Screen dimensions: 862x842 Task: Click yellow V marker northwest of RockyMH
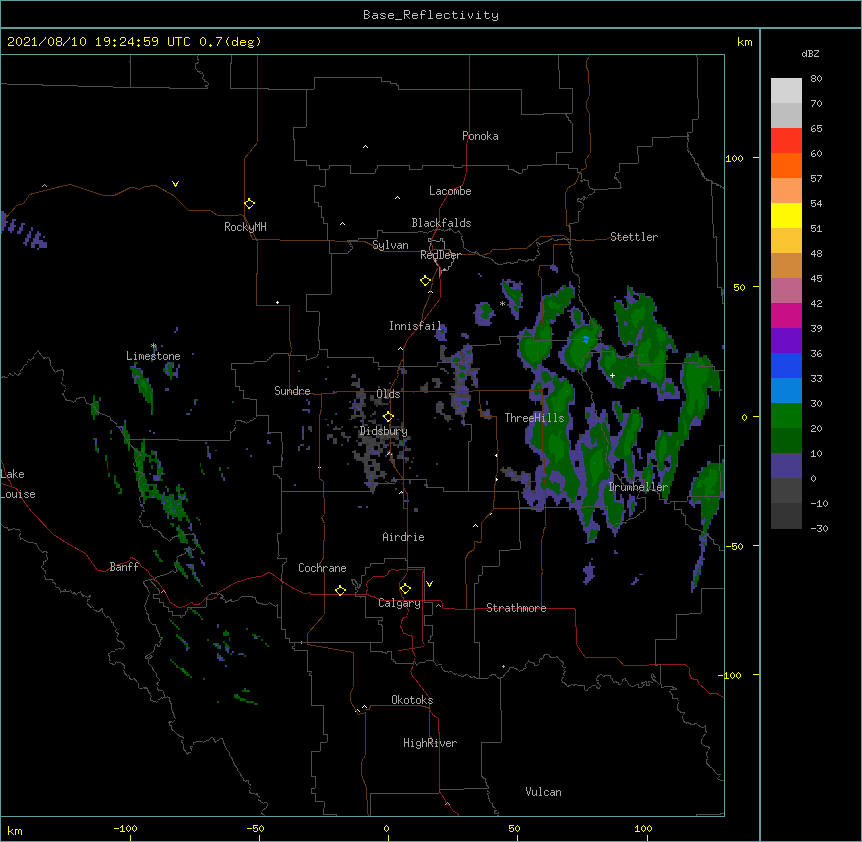click(175, 184)
